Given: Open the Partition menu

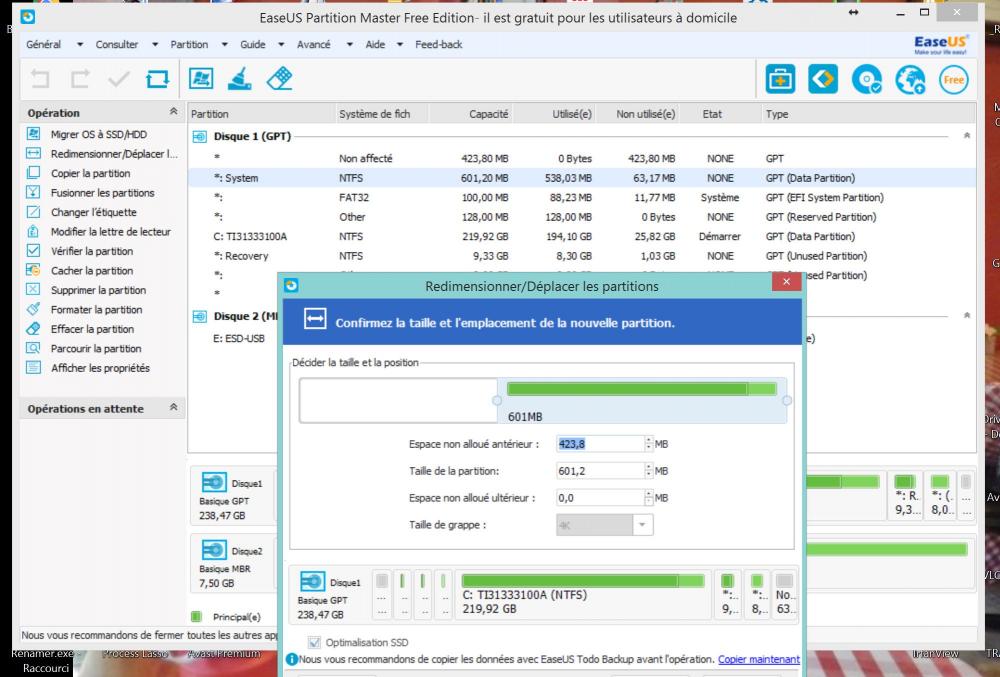Looking at the screenshot, I should point(190,45).
